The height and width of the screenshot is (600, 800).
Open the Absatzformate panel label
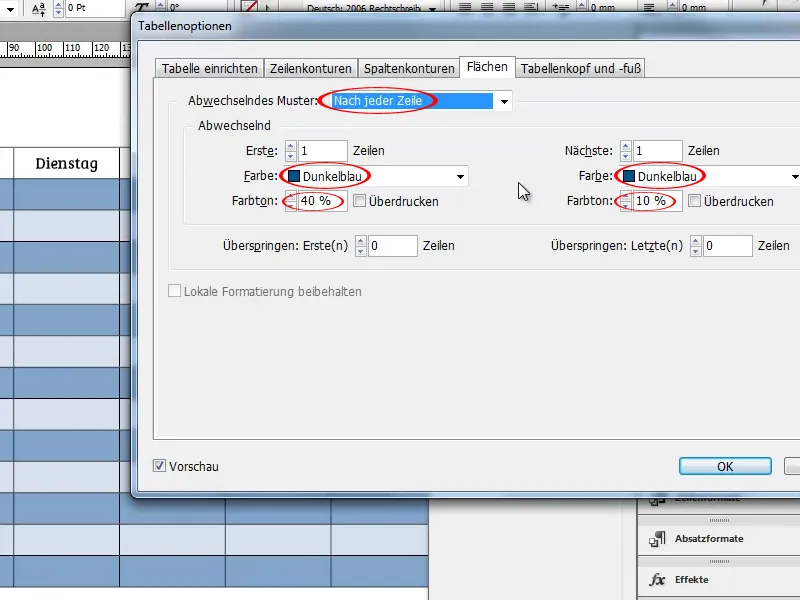pos(709,539)
